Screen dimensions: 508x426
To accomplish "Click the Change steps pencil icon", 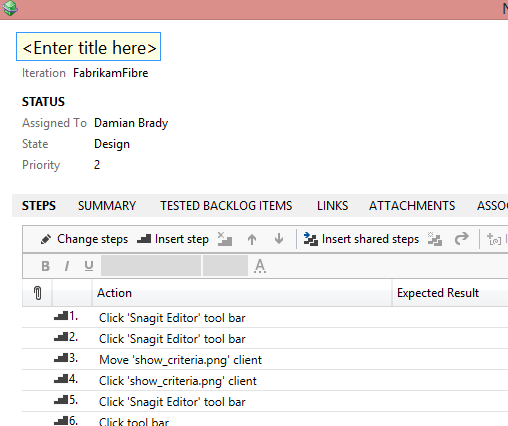I will point(46,239).
